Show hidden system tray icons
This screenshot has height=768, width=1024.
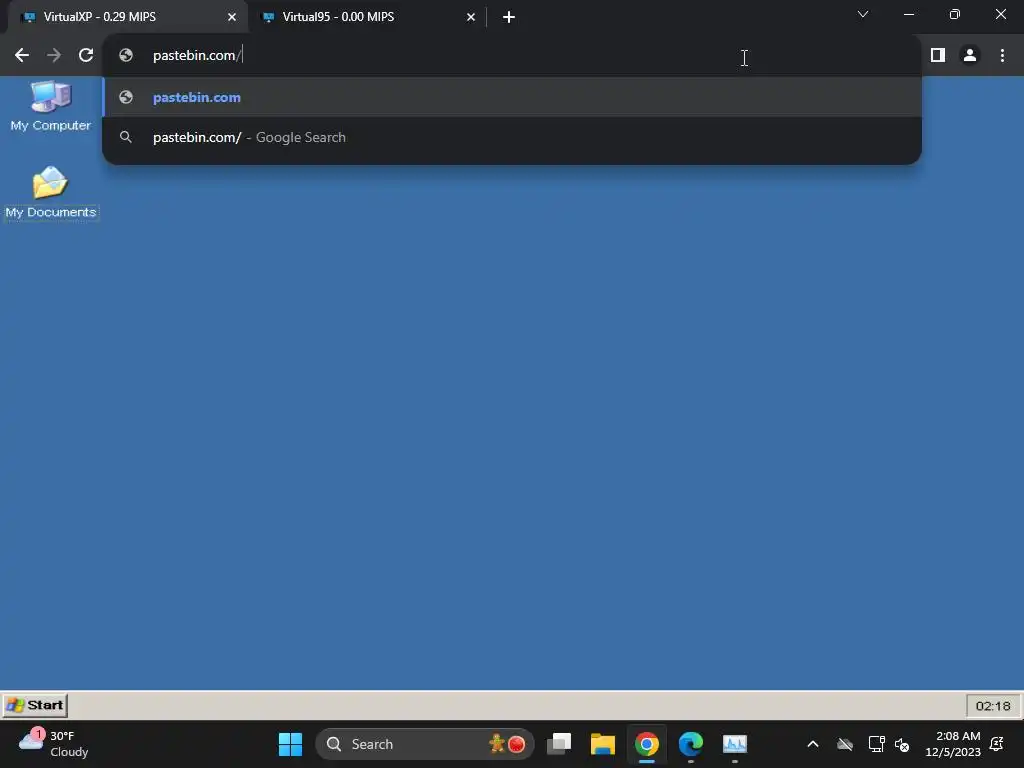coord(812,744)
